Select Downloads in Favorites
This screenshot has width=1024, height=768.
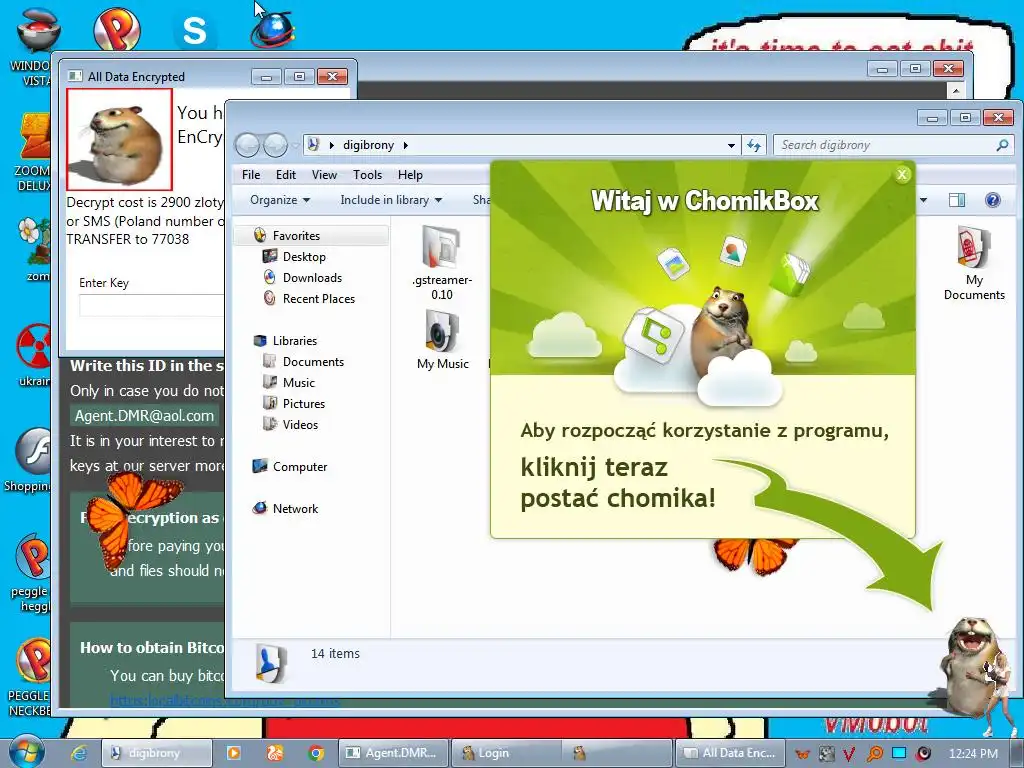tap(312, 278)
